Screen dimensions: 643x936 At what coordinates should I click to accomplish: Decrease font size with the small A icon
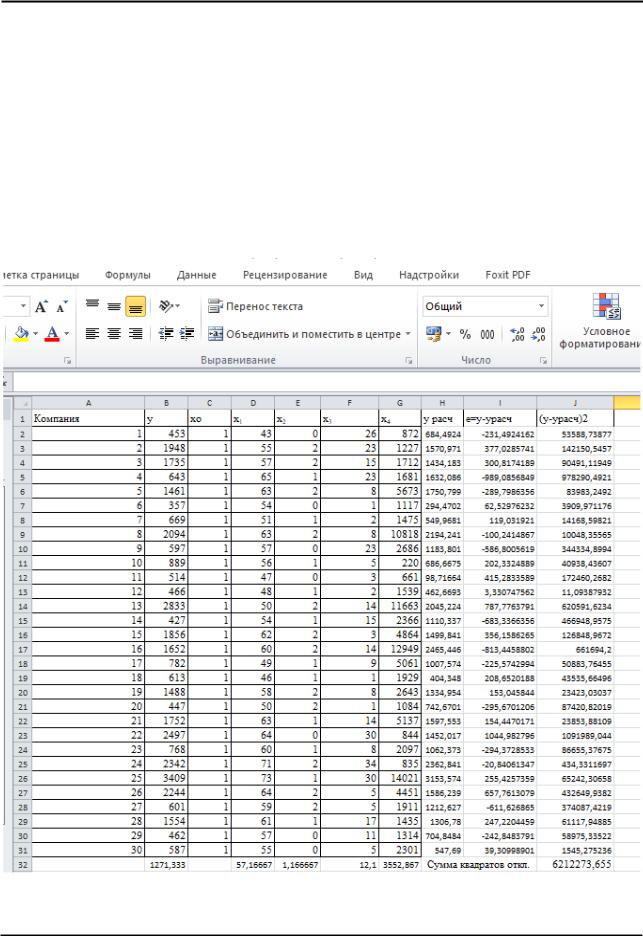click(x=61, y=307)
